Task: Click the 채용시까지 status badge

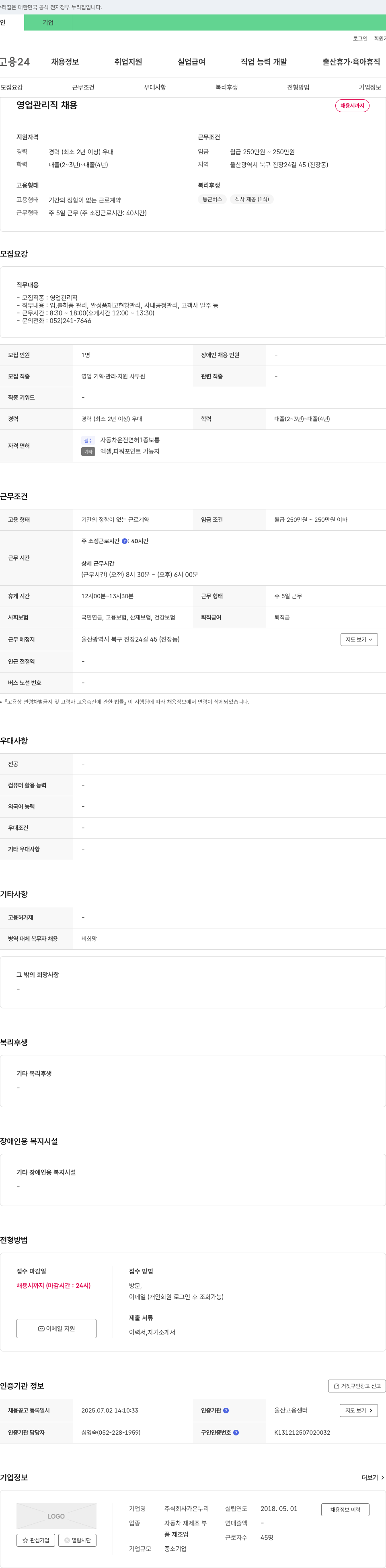Action: pos(352,105)
